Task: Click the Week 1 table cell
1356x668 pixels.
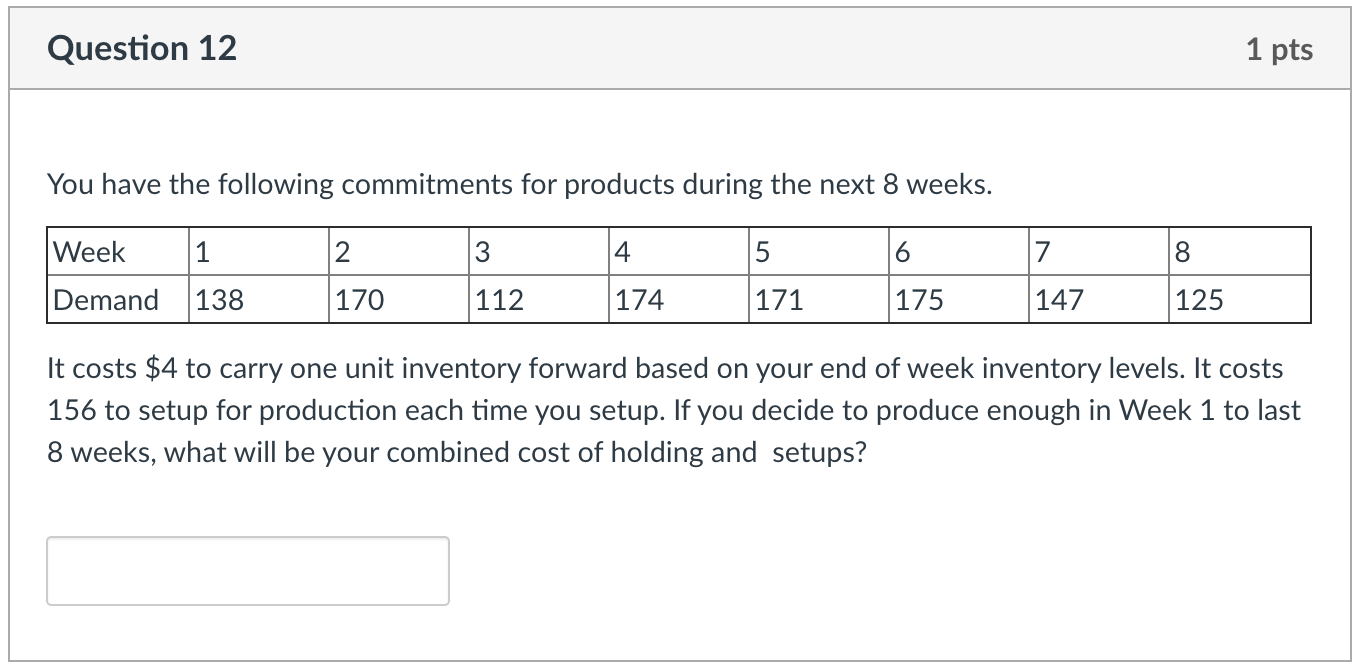Action: 258,252
